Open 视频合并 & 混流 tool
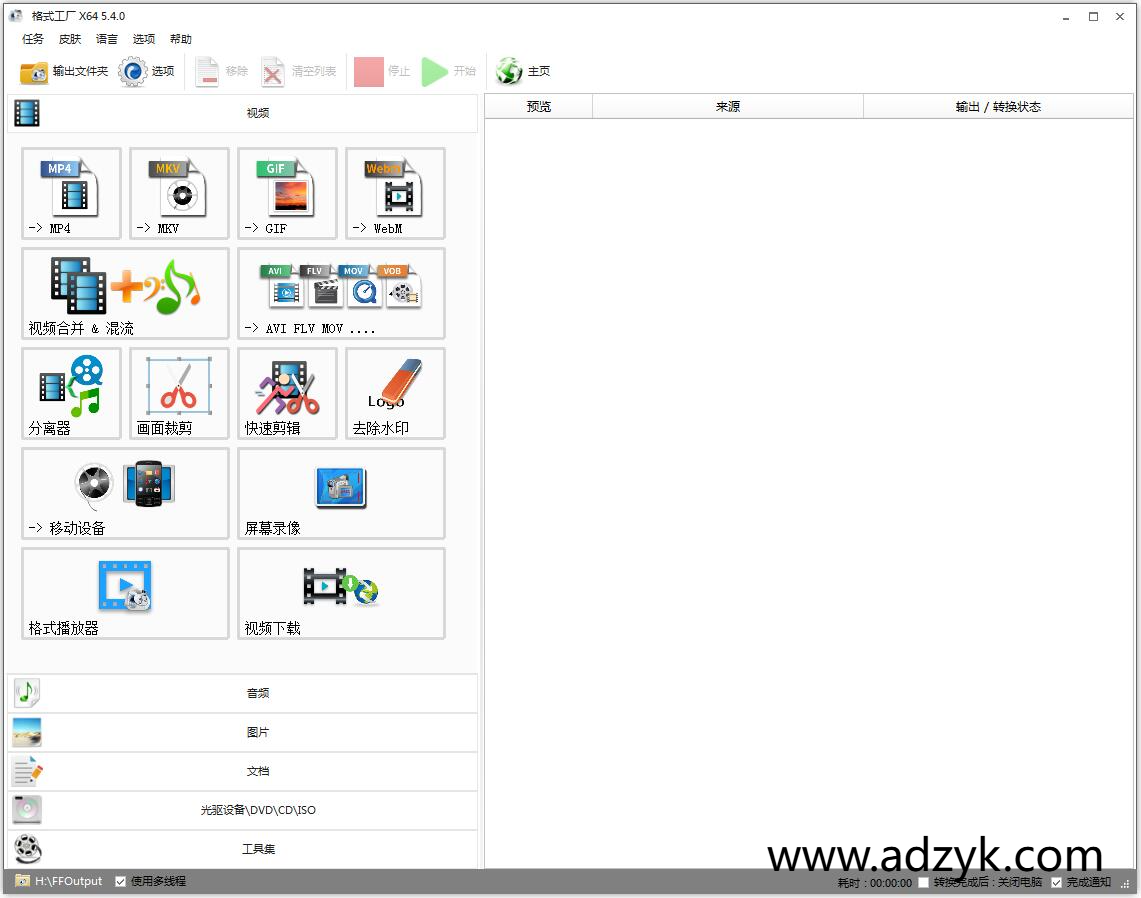 point(125,292)
